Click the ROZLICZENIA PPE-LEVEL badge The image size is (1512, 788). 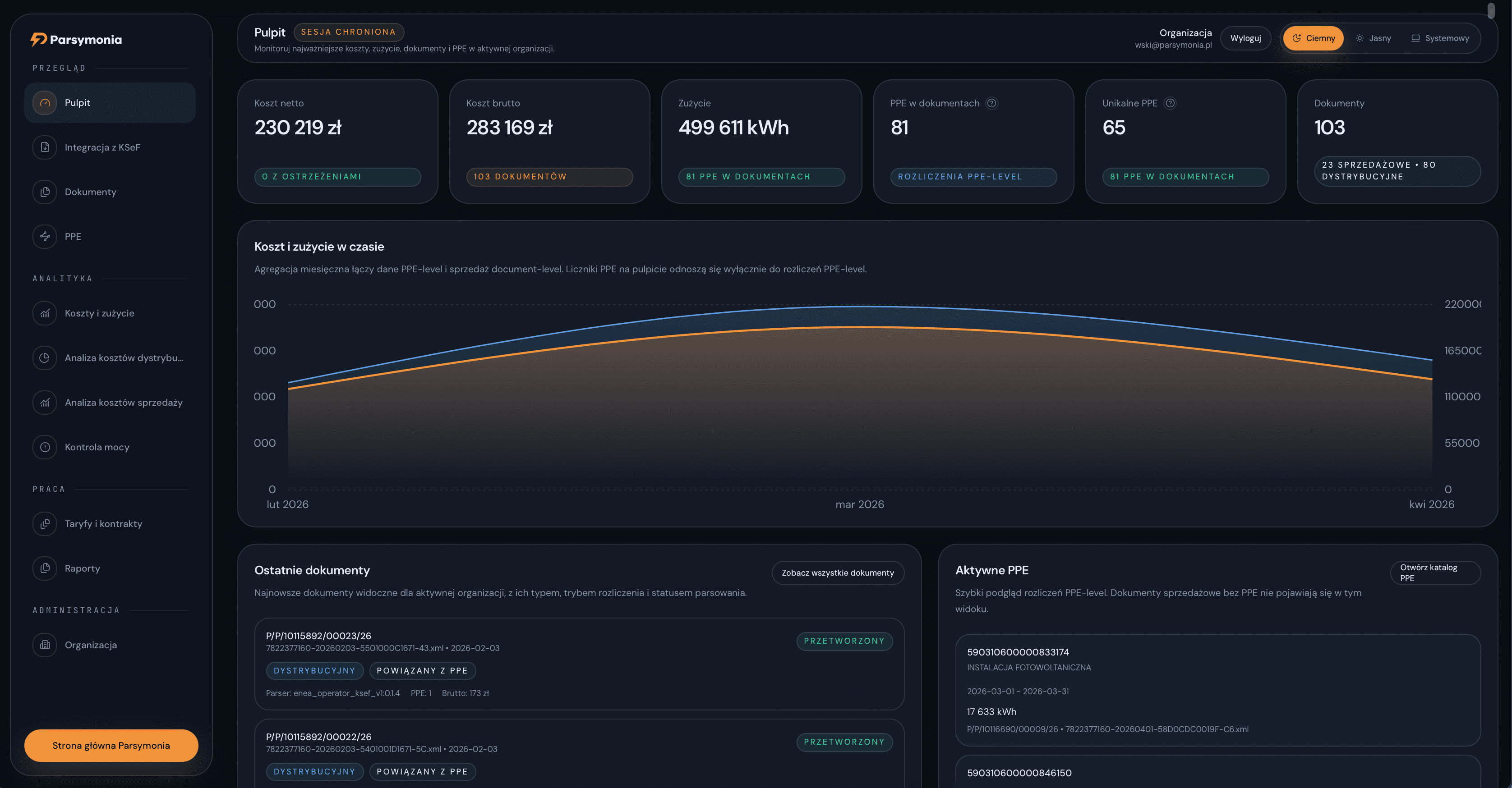(973, 177)
